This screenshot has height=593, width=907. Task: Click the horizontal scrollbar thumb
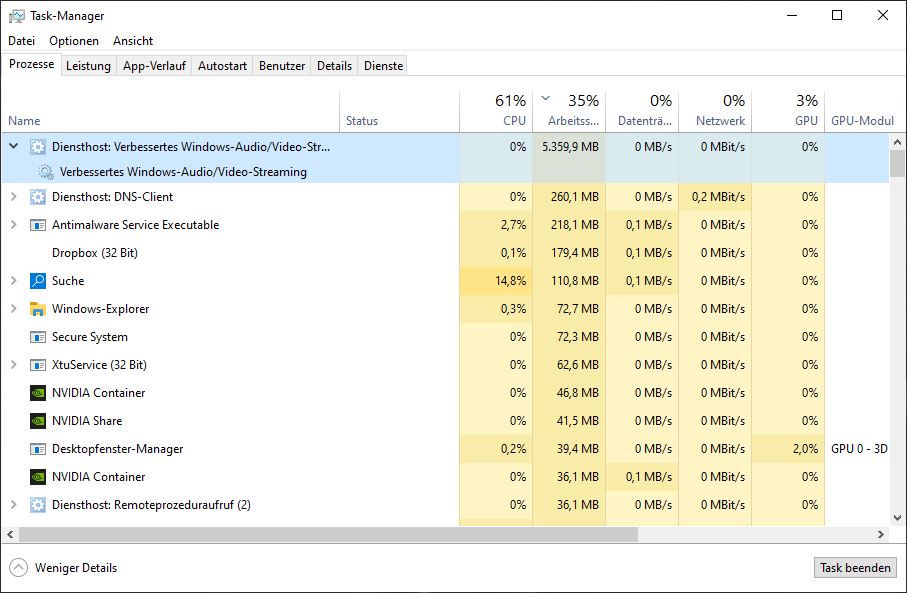(x=328, y=535)
